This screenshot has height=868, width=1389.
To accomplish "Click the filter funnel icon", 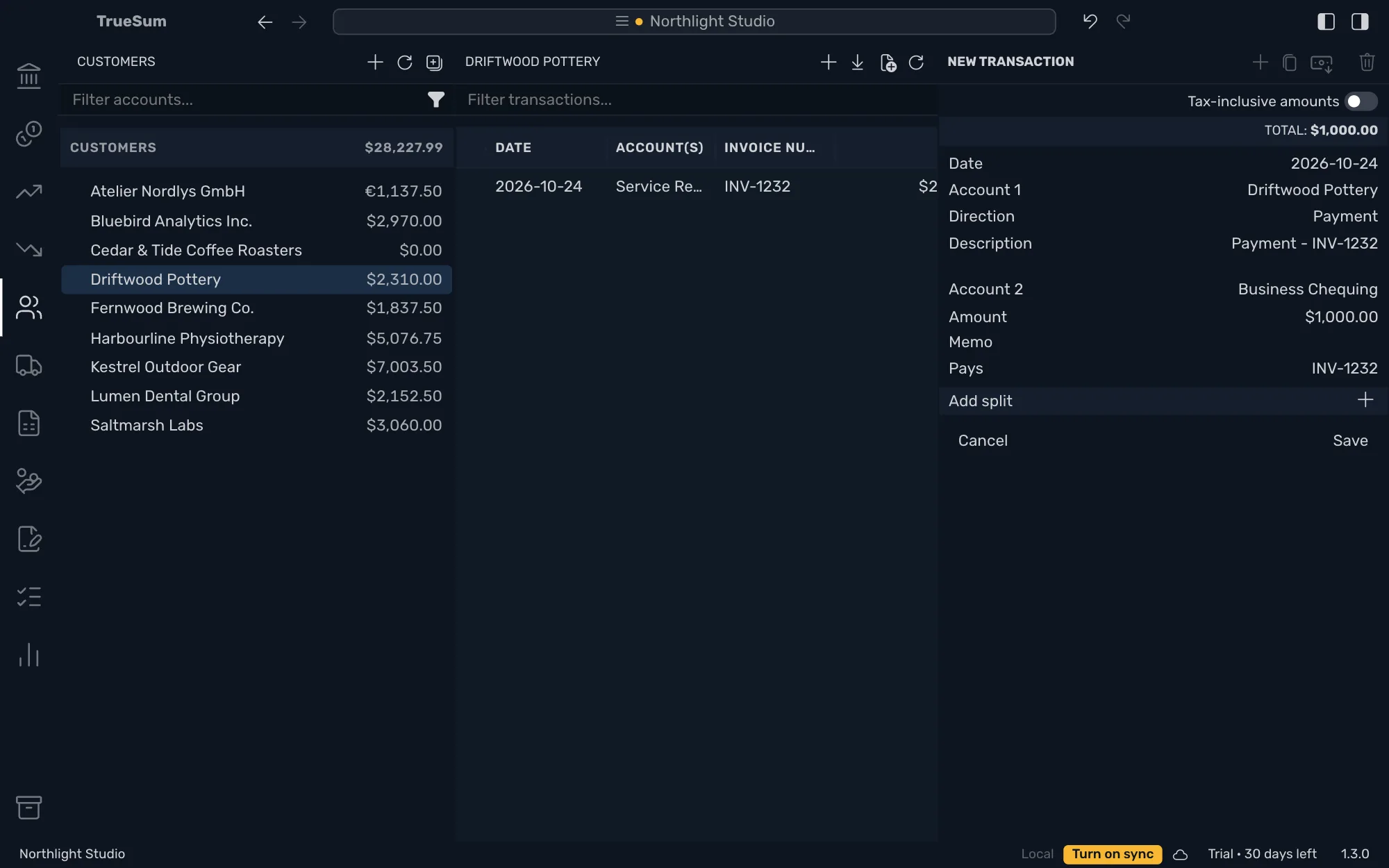I will click(x=435, y=100).
